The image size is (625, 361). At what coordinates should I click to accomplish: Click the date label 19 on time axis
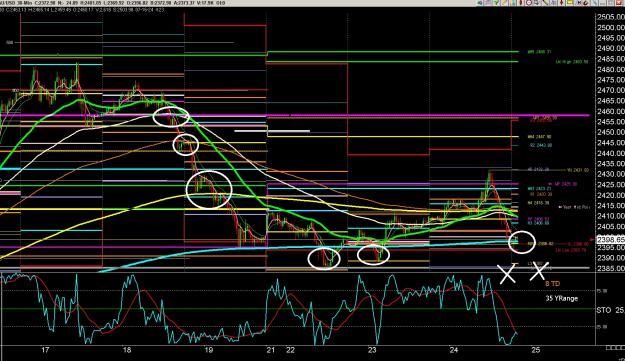click(208, 350)
